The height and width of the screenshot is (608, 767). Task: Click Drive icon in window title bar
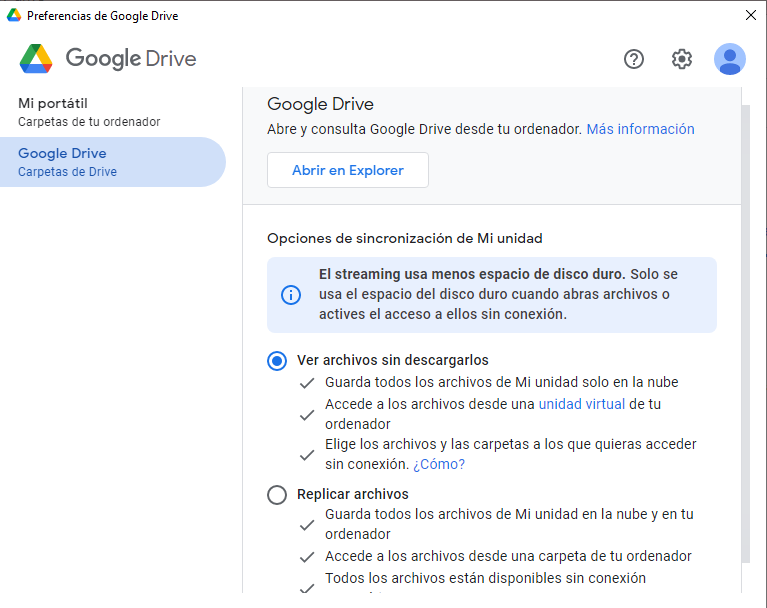(x=14, y=16)
